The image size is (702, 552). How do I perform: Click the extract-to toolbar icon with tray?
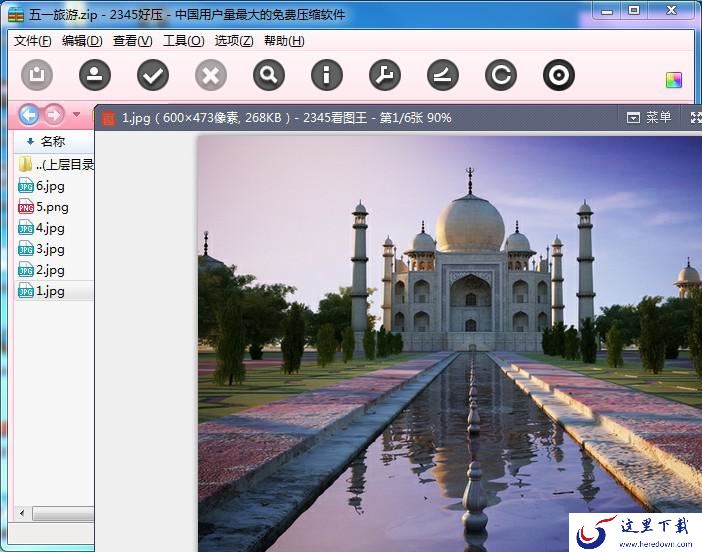[95, 75]
